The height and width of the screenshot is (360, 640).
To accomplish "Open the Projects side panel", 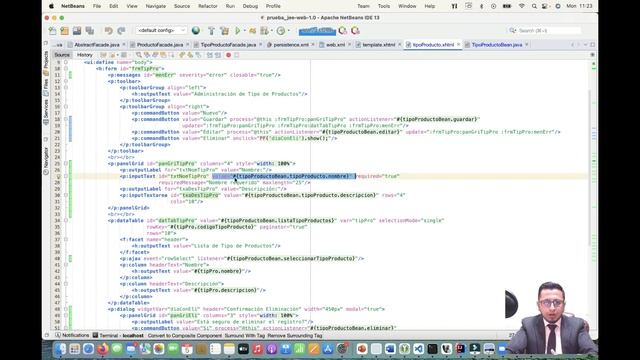I will (x=46, y=63).
